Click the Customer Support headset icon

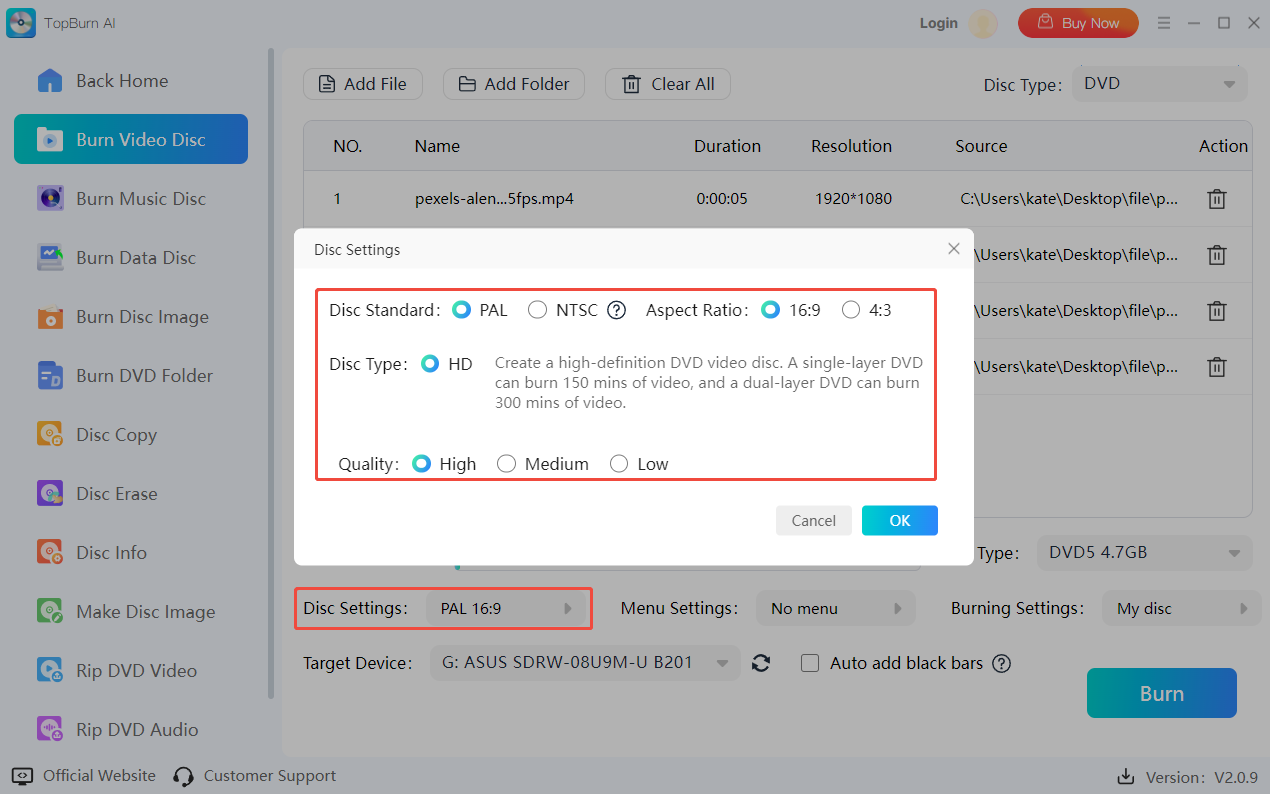(x=183, y=776)
